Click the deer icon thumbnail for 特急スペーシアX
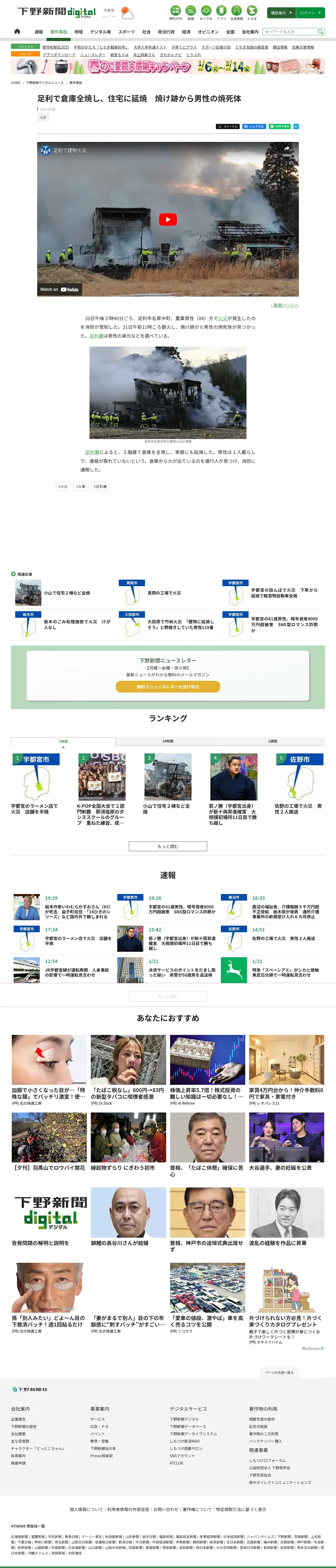This screenshot has height=1568, width=336. point(234,970)
